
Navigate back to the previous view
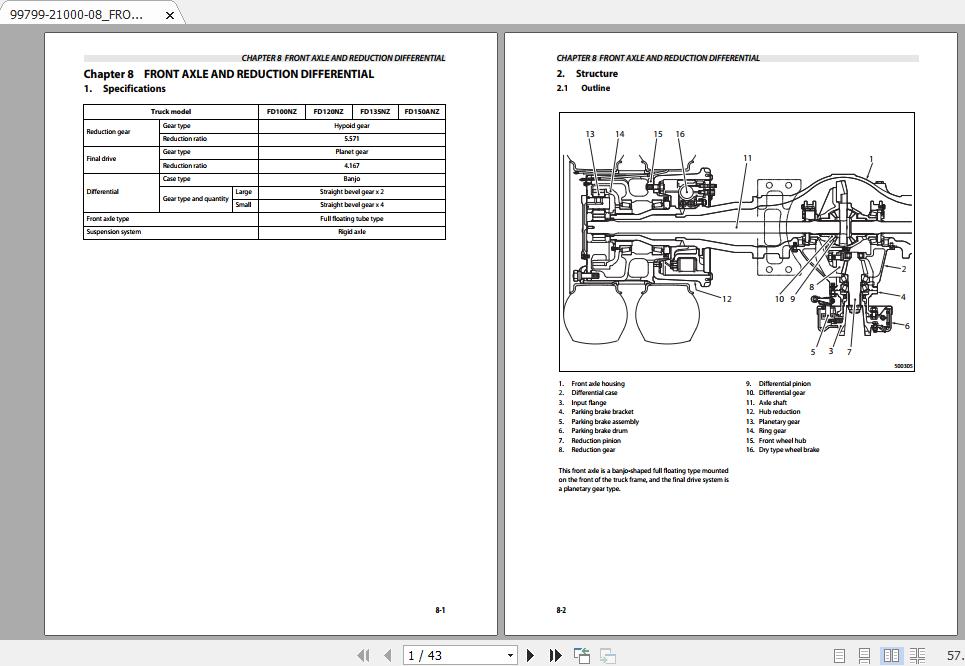(x=581, y=654)
